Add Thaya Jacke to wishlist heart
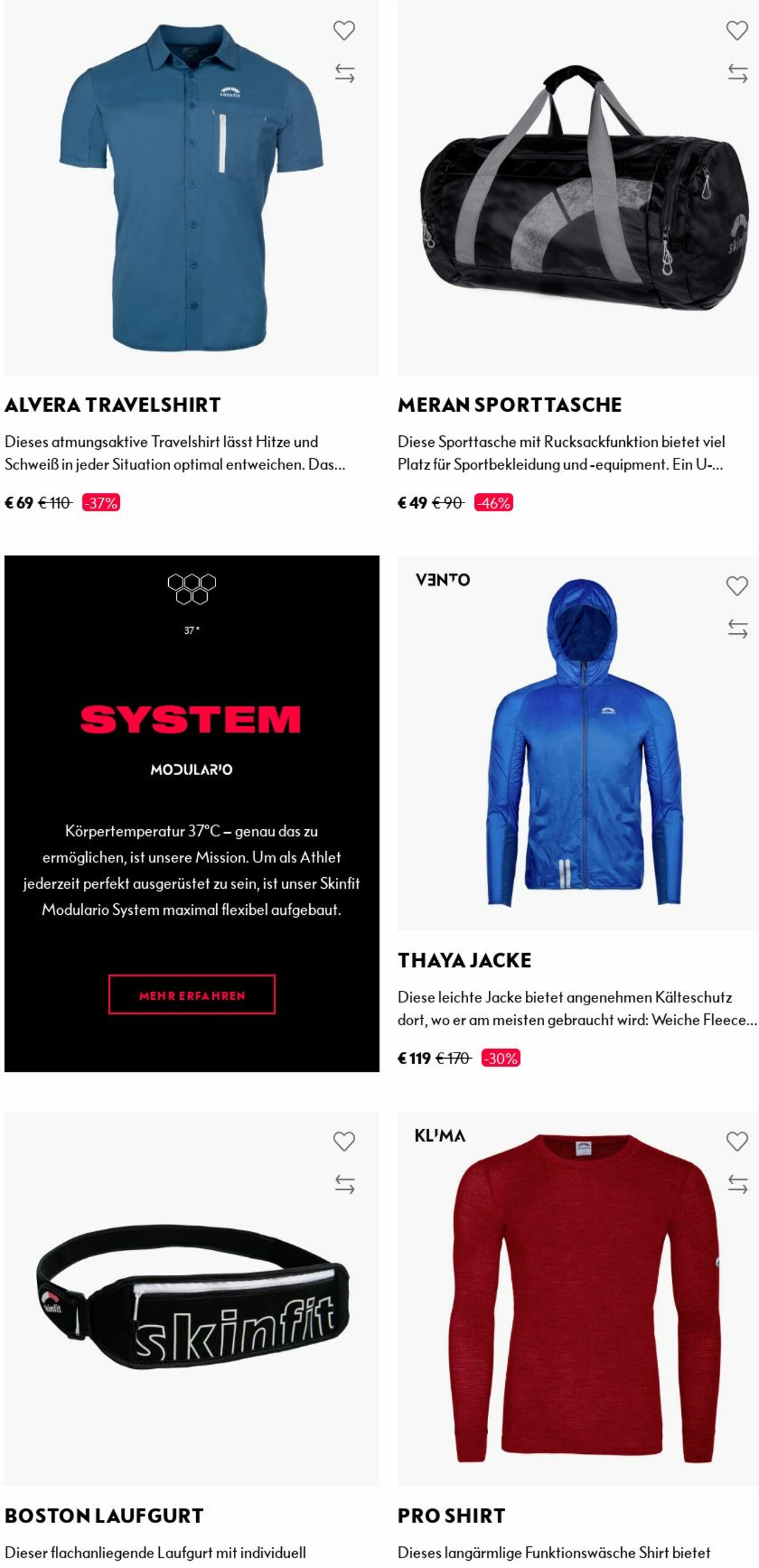759x1568 pixels. (737, 586)
